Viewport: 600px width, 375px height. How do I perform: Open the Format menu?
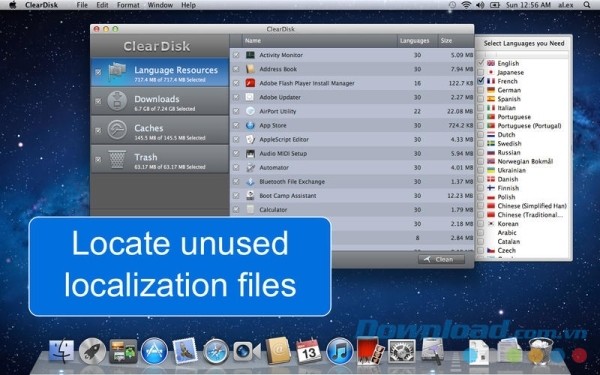point(128,5)
